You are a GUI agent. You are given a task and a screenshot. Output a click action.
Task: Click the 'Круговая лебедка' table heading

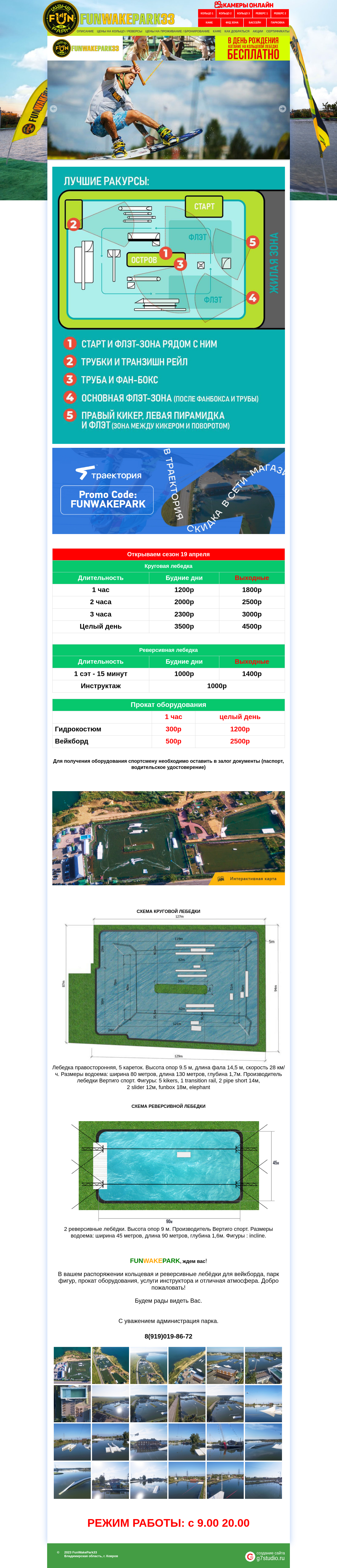click(168, 566)
